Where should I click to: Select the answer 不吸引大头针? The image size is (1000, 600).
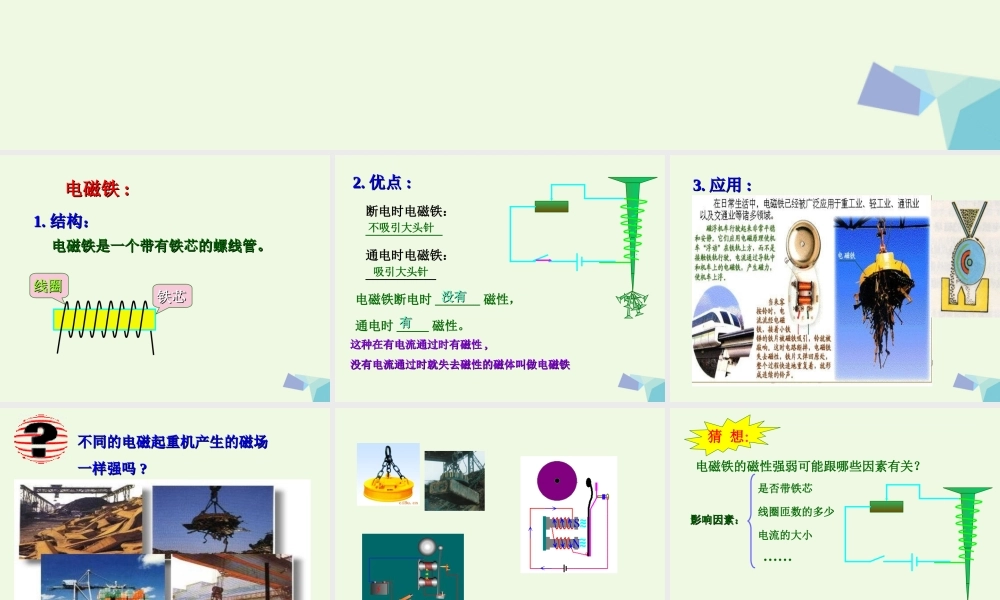[x=401, y=228]
